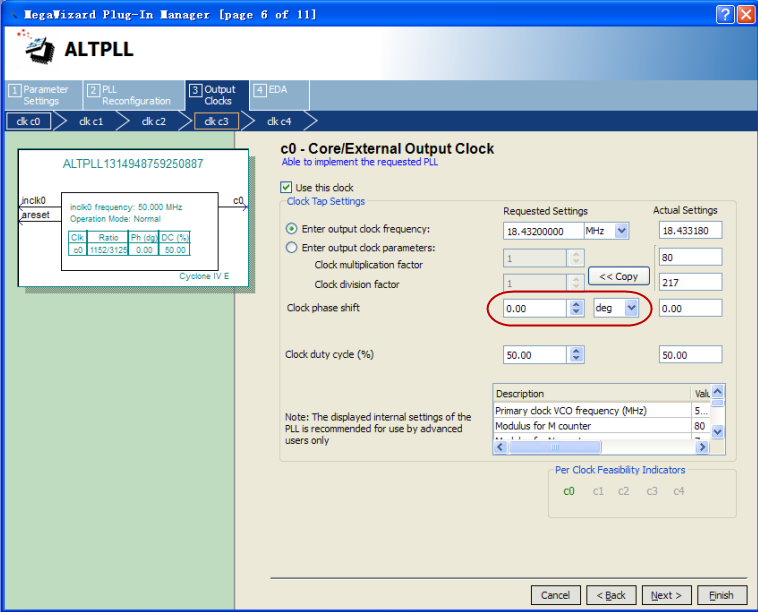Click the table's scroll right arrow
Image resolution: width=758 pixels, height=612 pixels.
pos(702,448)
